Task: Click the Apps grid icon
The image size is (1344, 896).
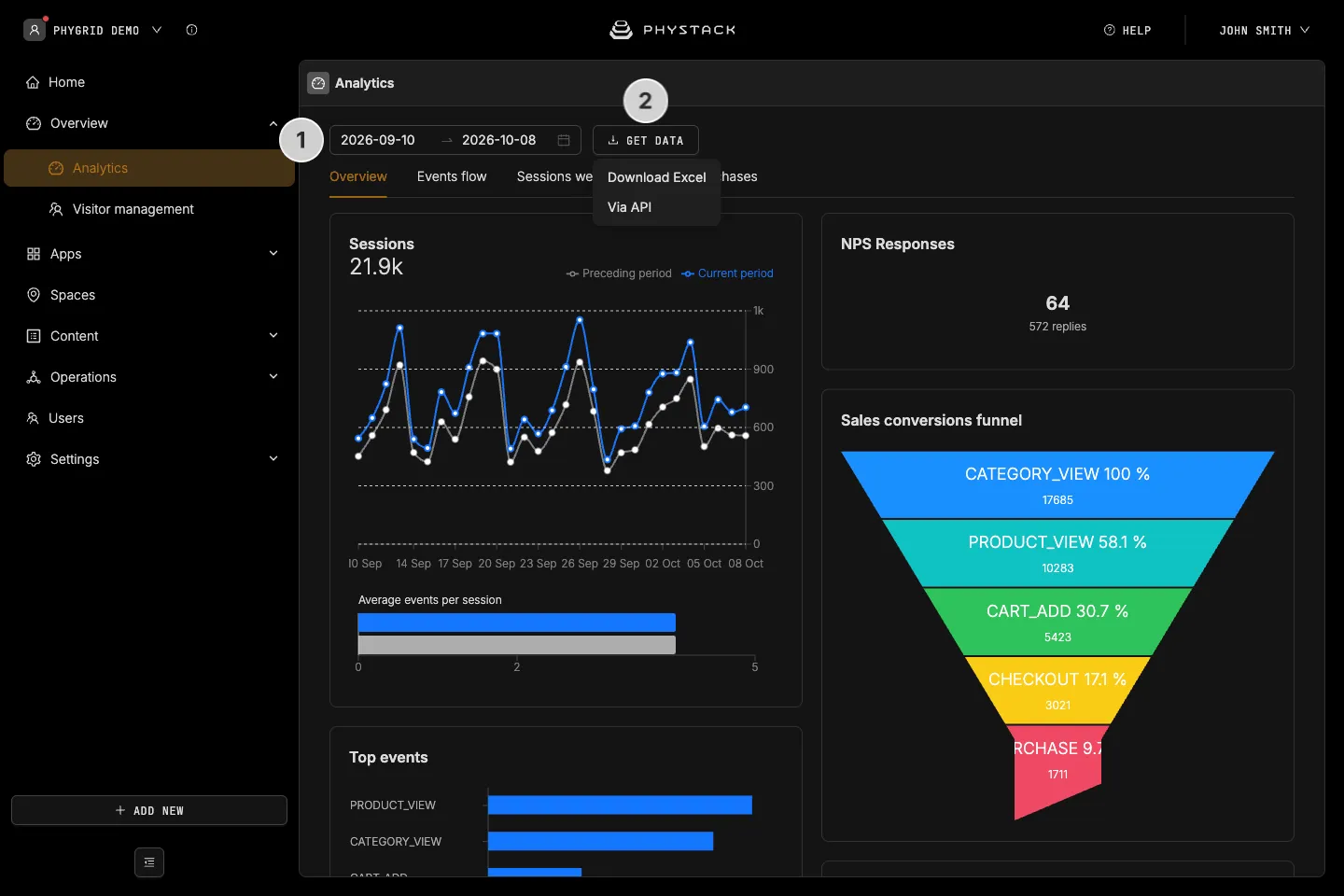Action: (34, 254)
